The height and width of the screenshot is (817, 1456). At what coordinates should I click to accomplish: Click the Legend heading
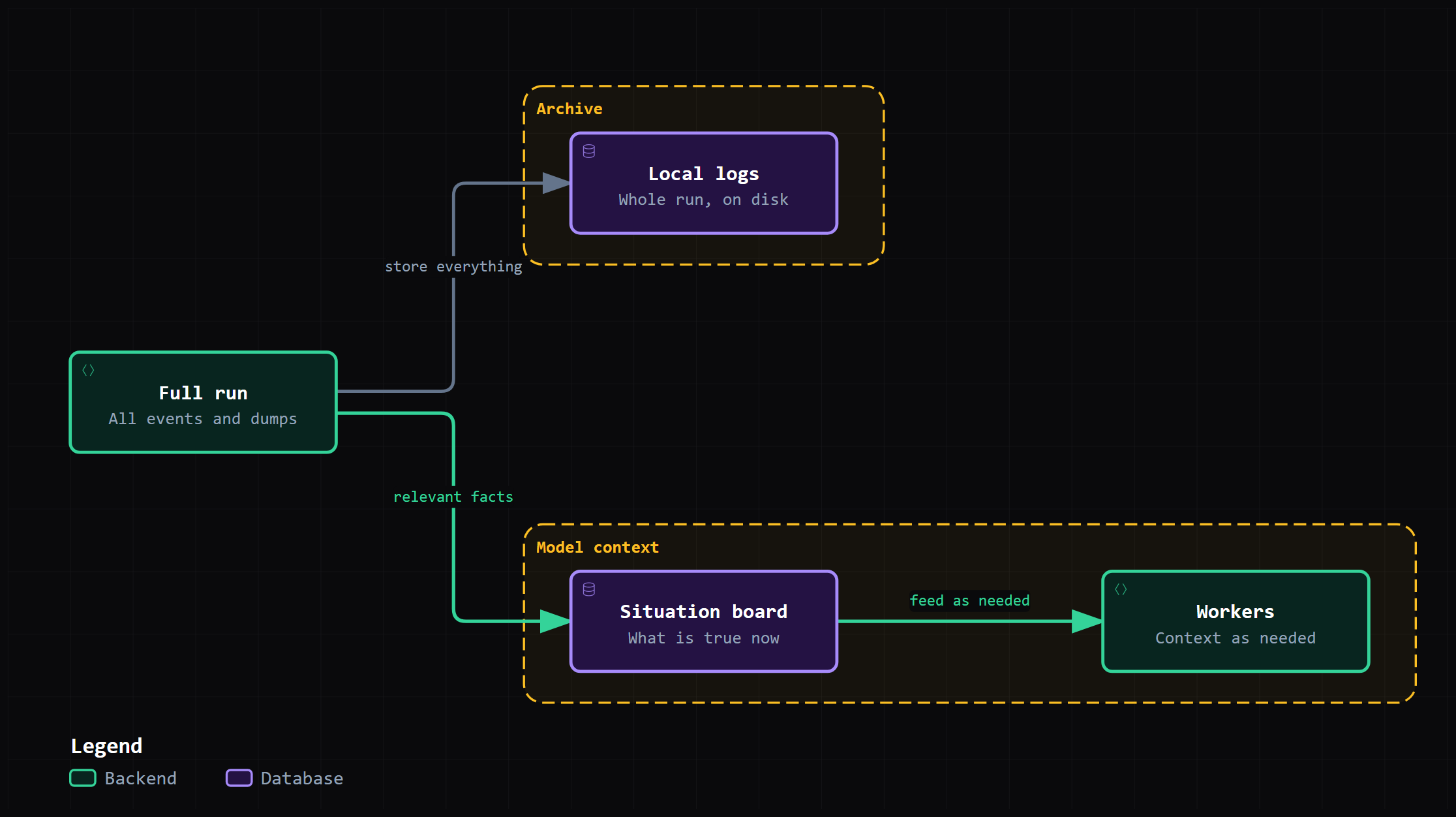(x=106, y=746)
